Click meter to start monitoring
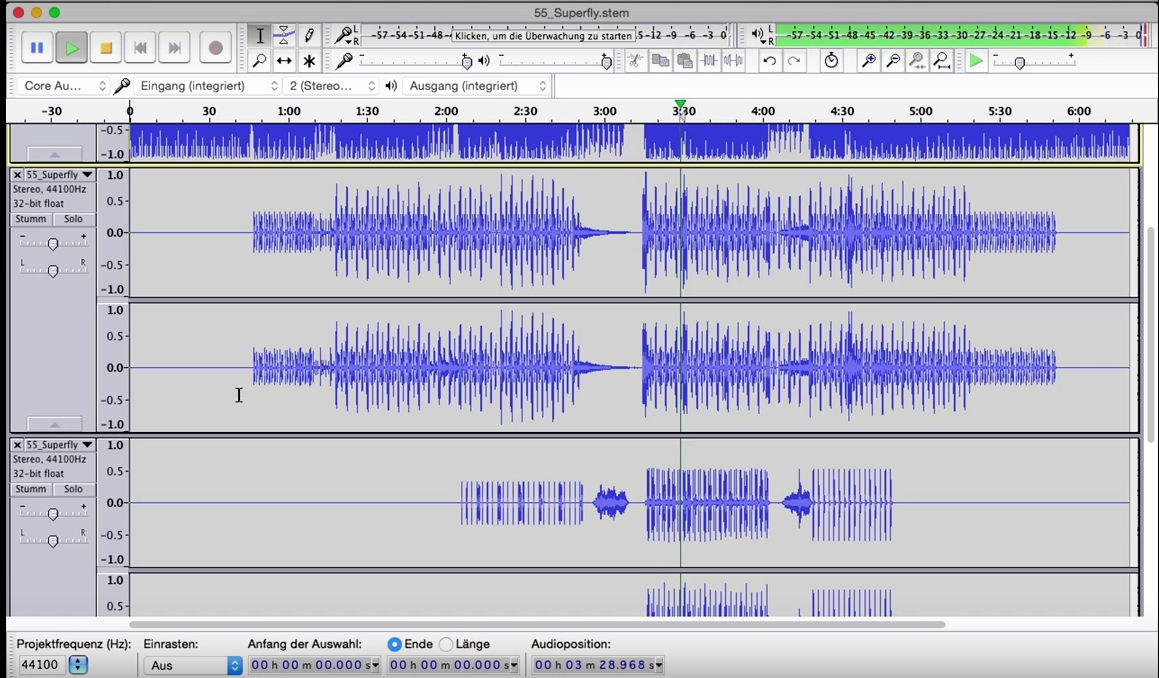Image resolution: width=1159 pixels, height=678 pixels. [545, 36]
